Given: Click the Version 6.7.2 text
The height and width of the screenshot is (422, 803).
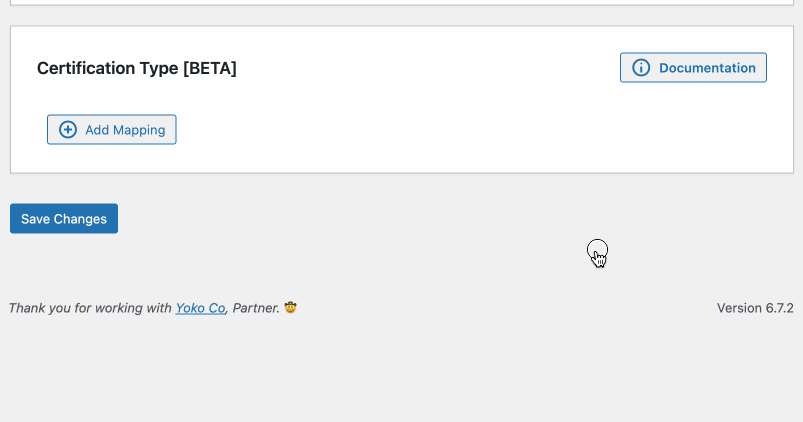Looking at the screenshot, I should (755, 308).
